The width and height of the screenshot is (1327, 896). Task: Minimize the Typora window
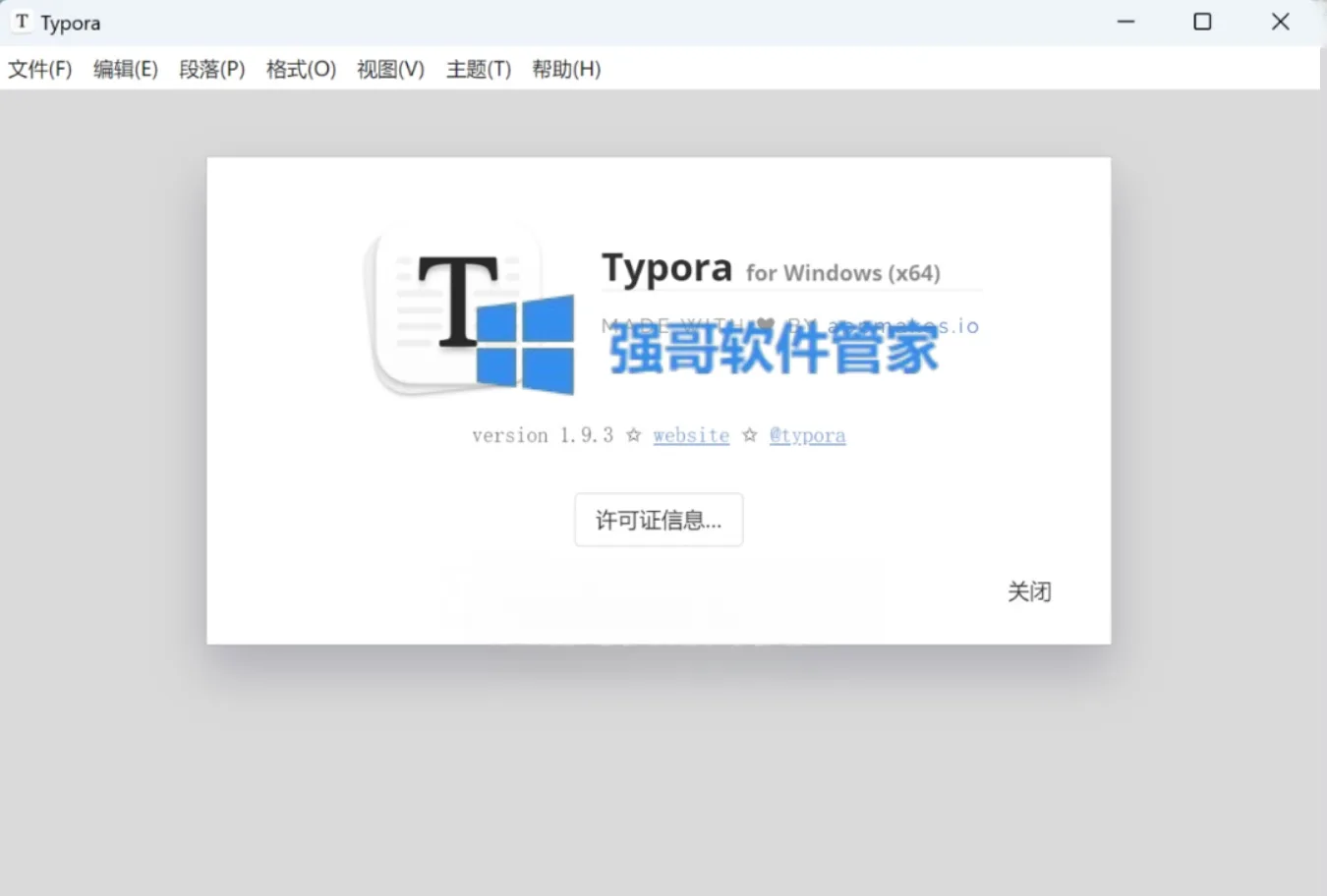point(1125,22)
